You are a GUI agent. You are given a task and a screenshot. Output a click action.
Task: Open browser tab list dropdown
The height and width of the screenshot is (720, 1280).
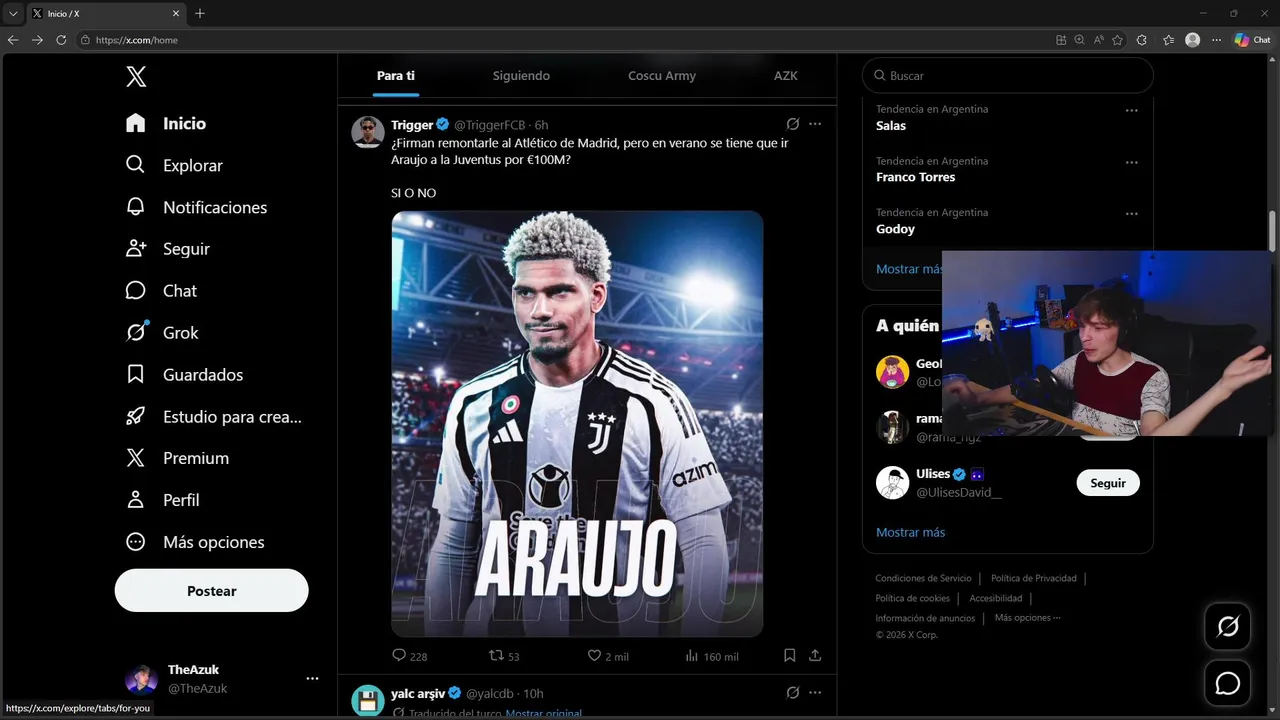click(x=13, y=13)
